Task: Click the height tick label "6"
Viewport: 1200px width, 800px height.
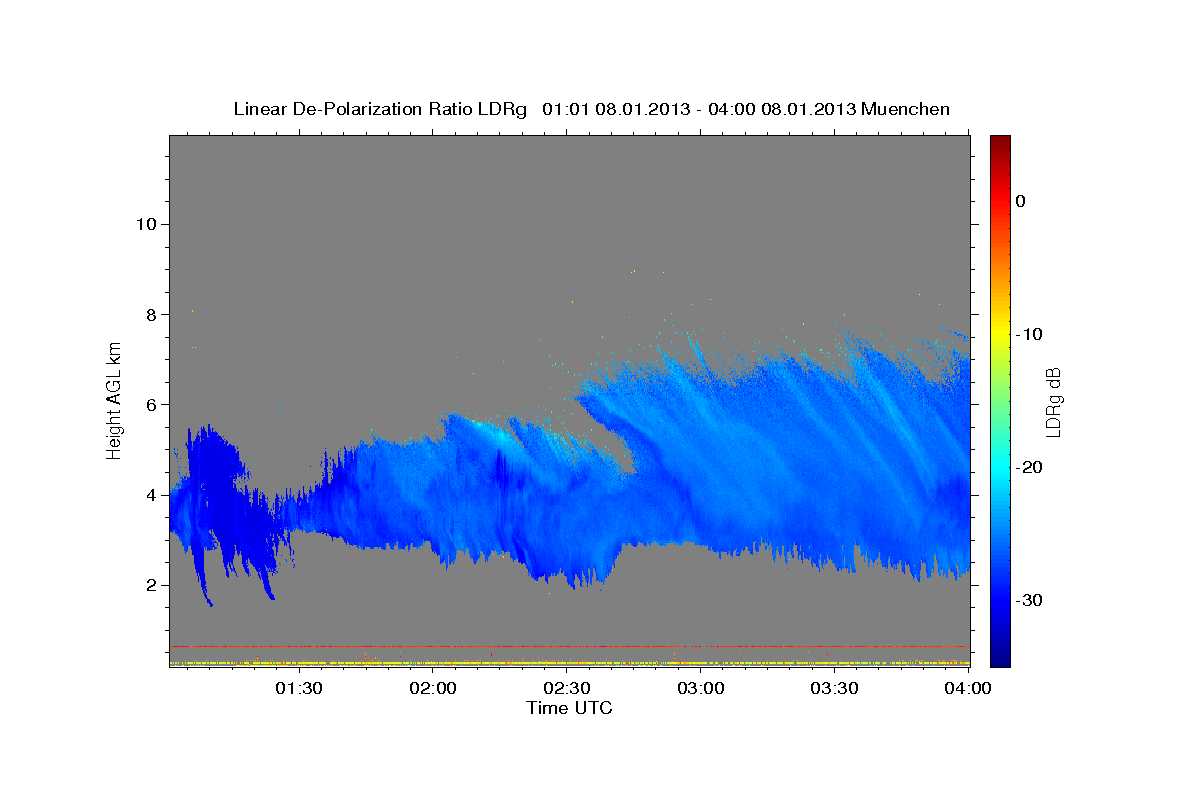Action: 150,404
